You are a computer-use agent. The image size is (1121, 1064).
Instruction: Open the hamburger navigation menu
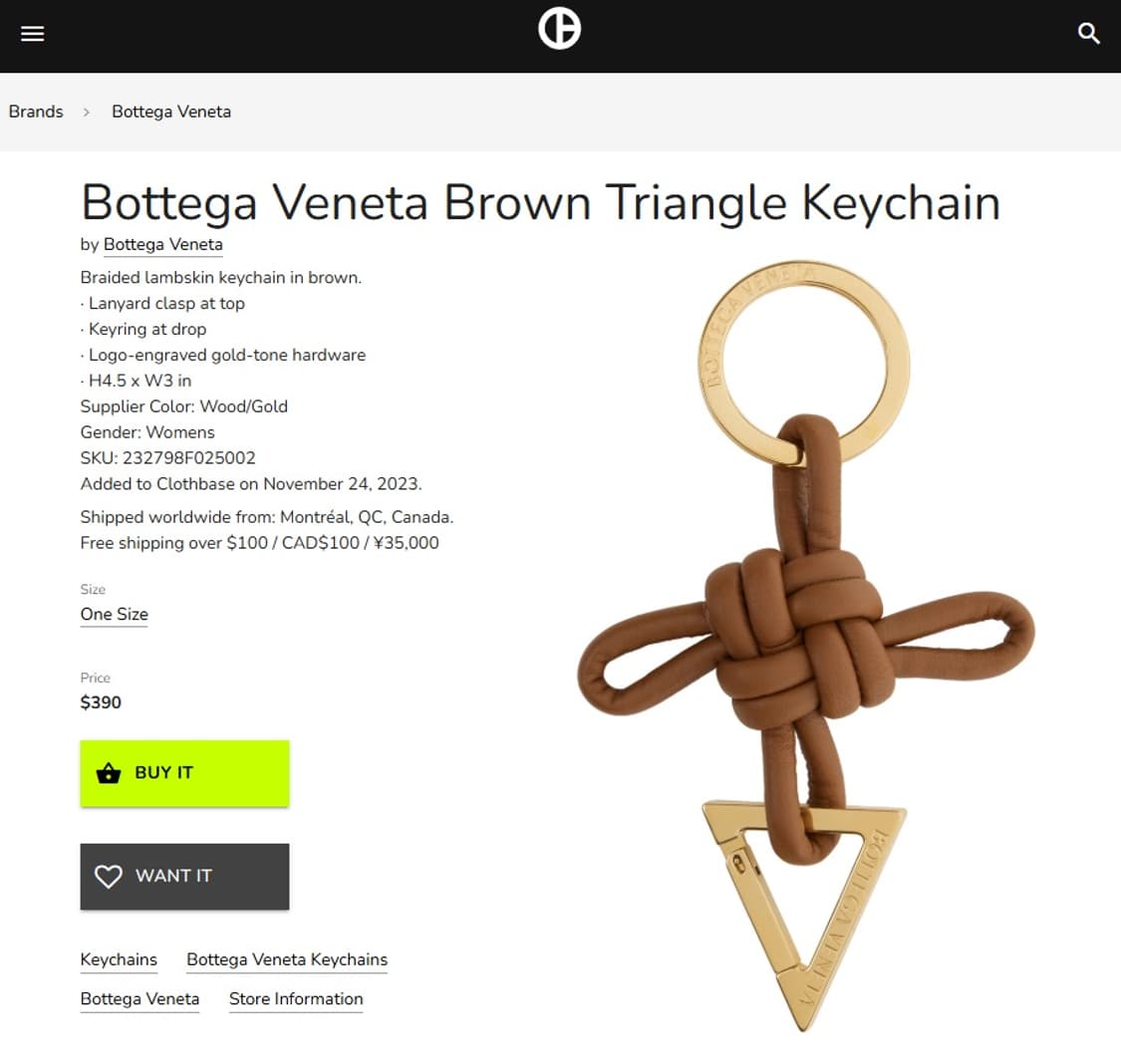pos(33,34)
